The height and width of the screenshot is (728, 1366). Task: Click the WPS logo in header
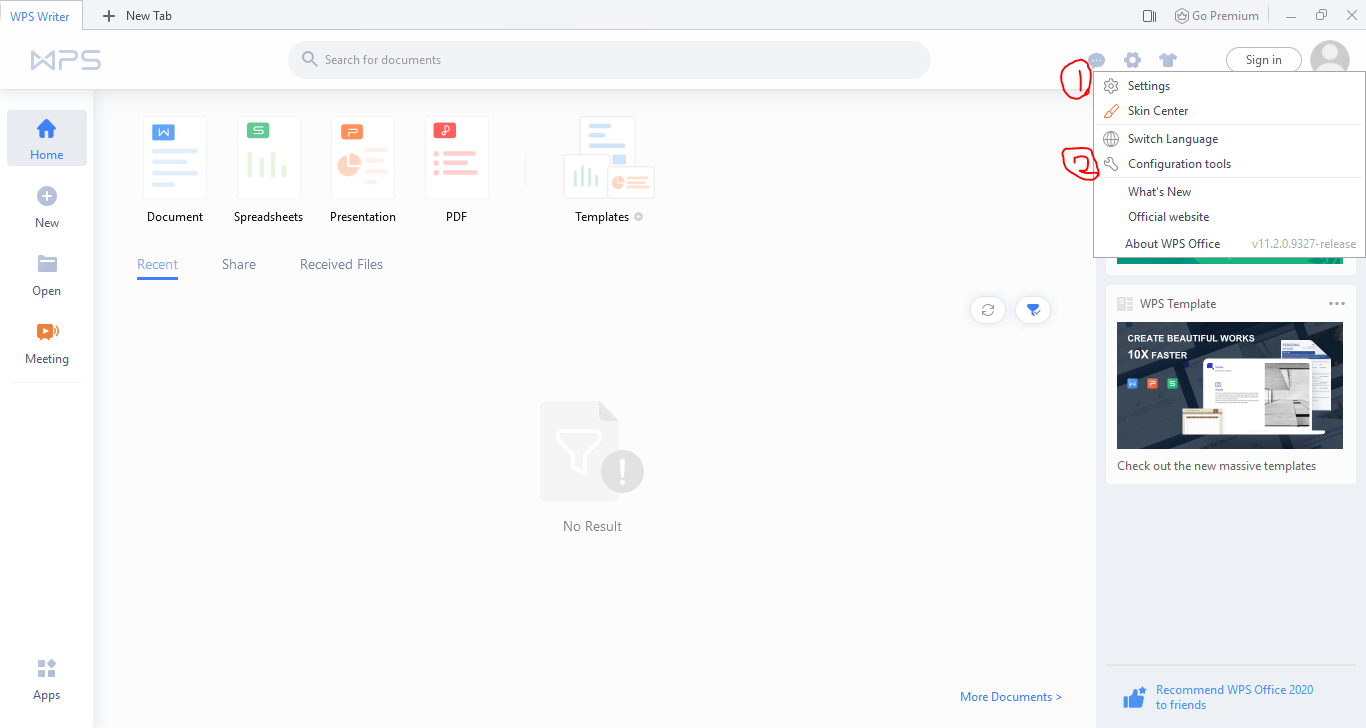coord(66,60)
